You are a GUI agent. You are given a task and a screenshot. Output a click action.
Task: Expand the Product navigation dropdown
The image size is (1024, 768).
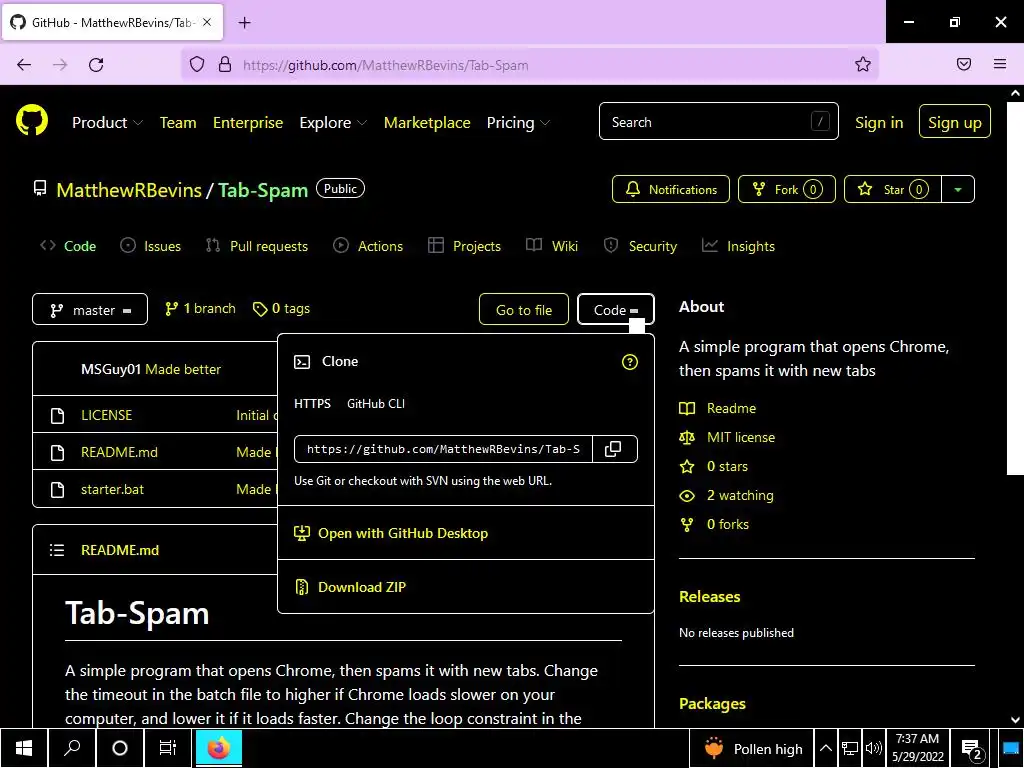click(x=107, y=123)
